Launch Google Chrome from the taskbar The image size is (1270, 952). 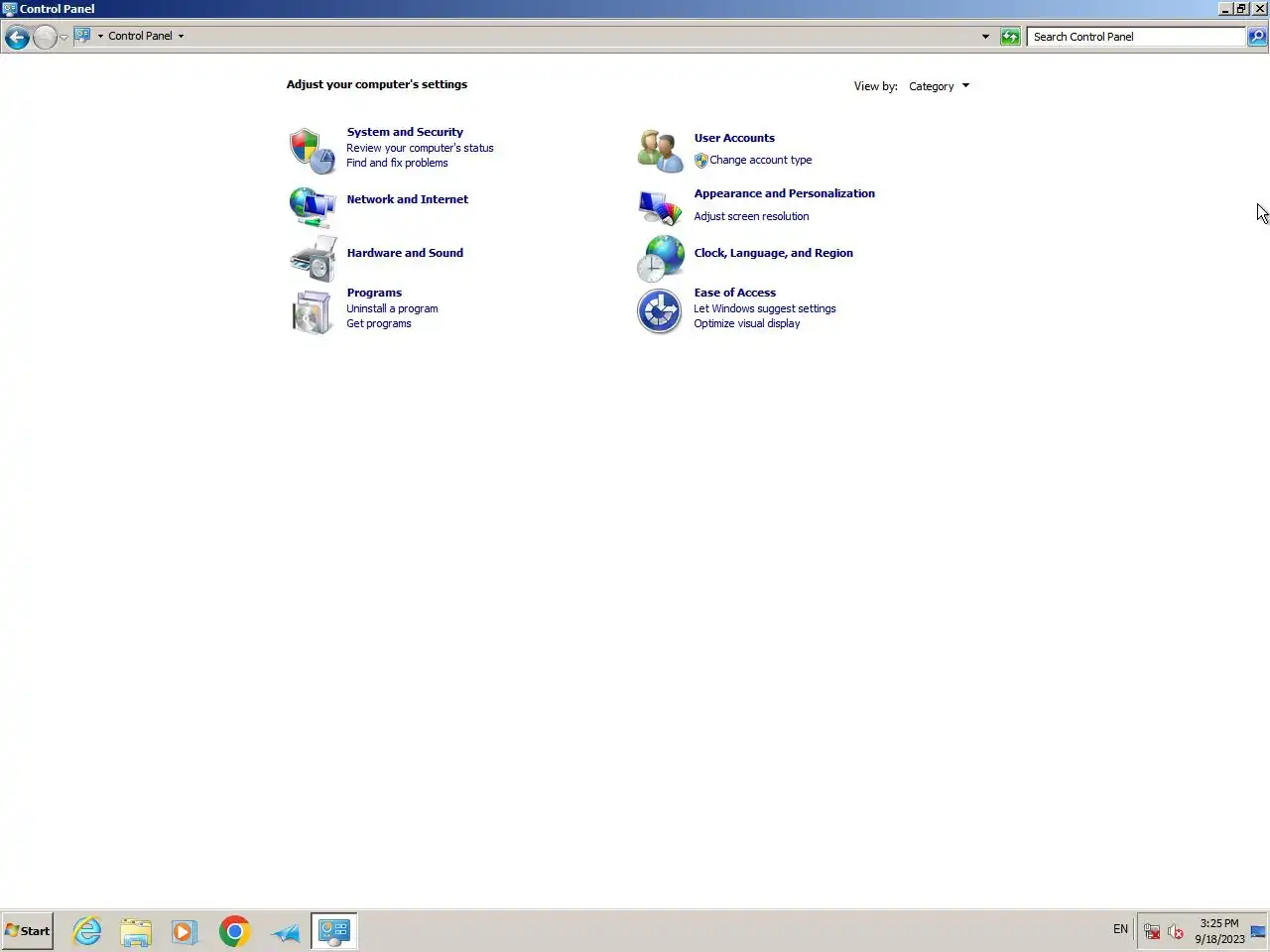[235, 931]
